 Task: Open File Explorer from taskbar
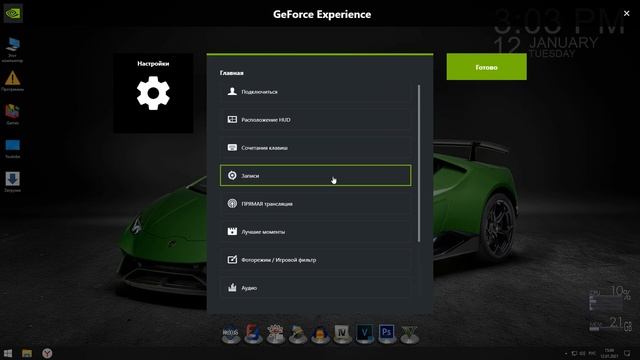[27, 353]
